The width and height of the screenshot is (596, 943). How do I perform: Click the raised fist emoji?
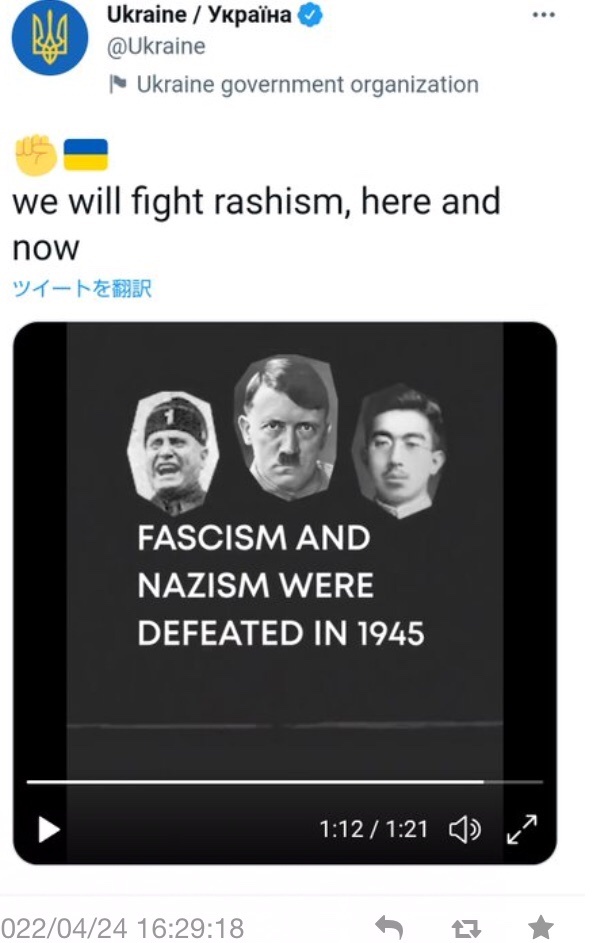35,155
